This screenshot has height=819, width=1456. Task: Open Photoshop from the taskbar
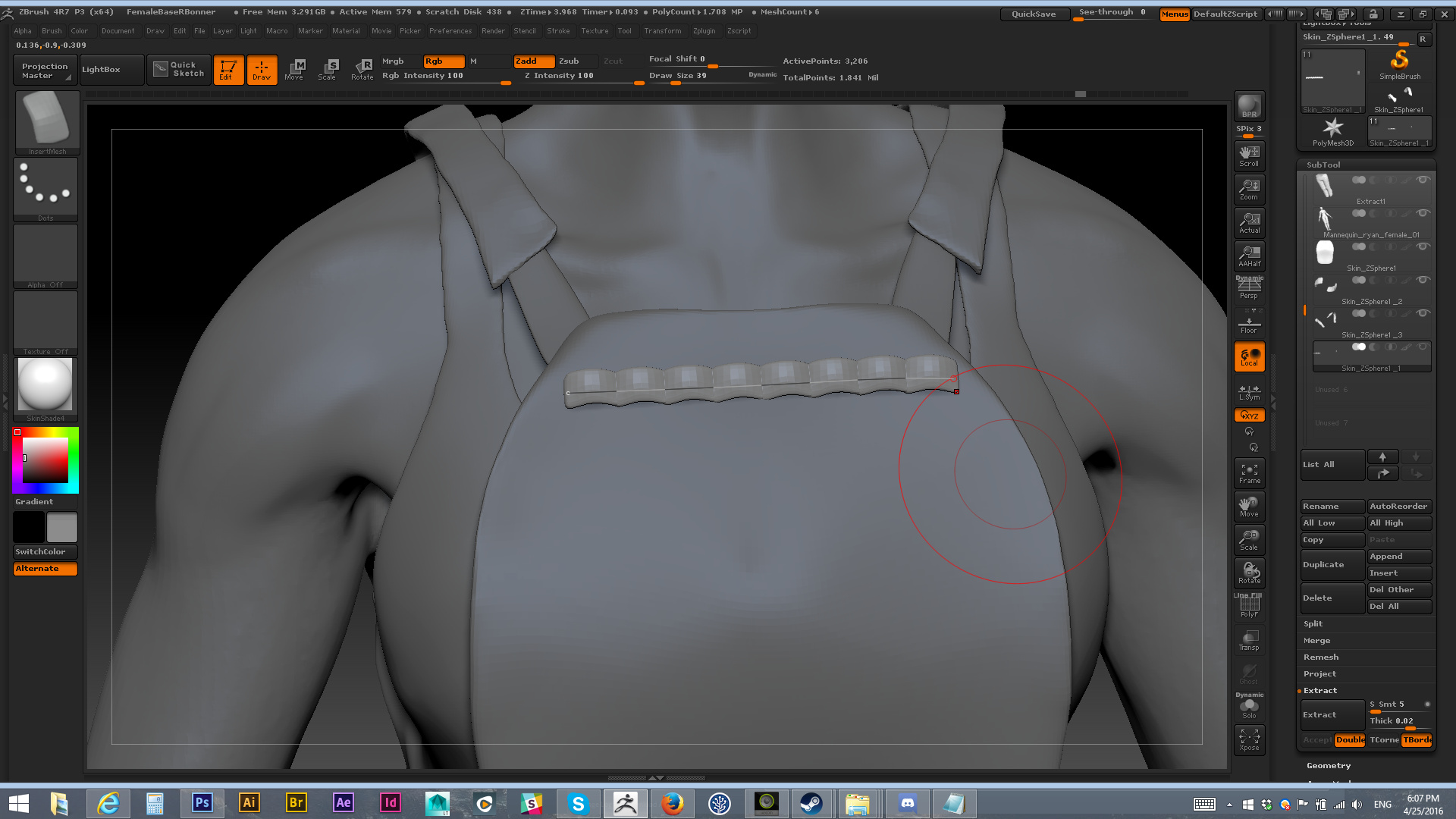point(202,802)
